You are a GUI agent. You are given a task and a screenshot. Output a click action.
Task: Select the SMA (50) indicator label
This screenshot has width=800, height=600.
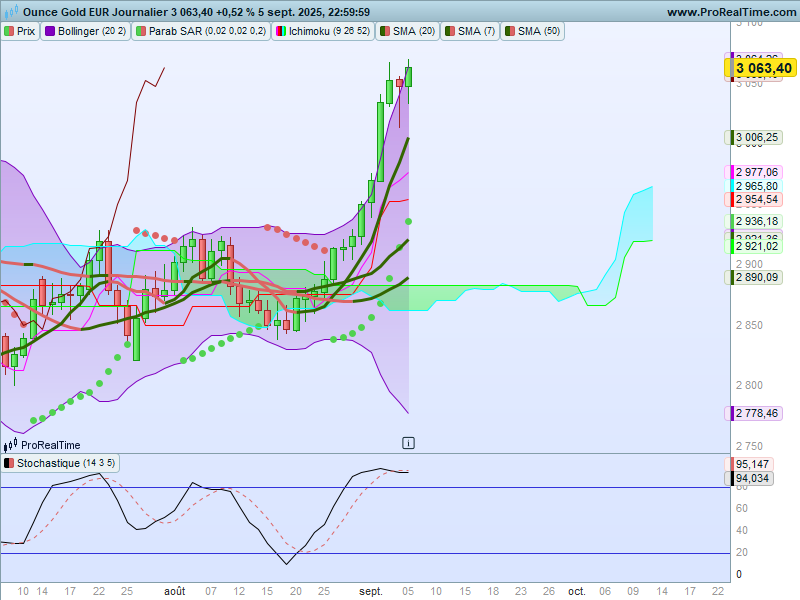click(539, 31)
